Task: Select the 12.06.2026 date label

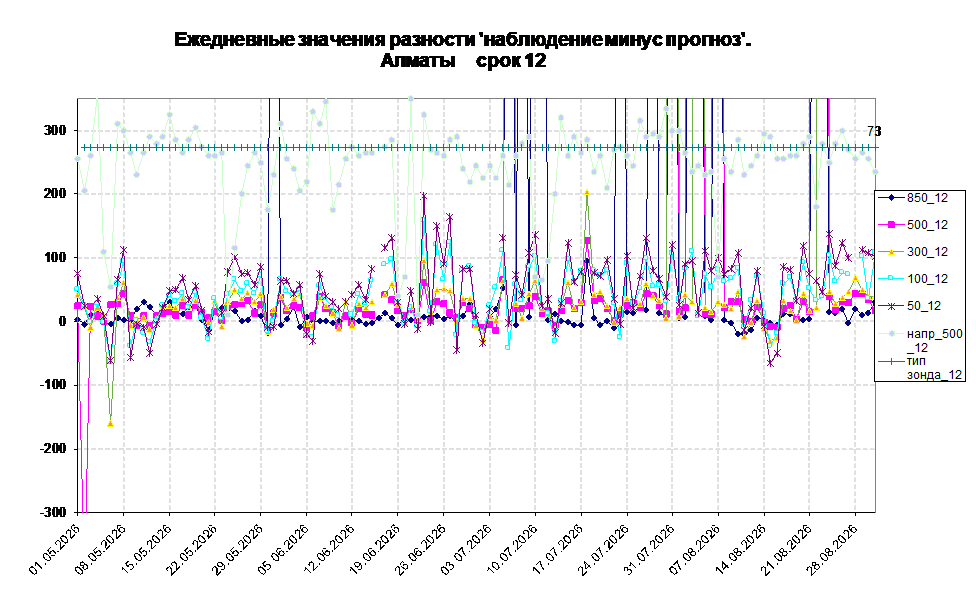Action: pos(330,549)
